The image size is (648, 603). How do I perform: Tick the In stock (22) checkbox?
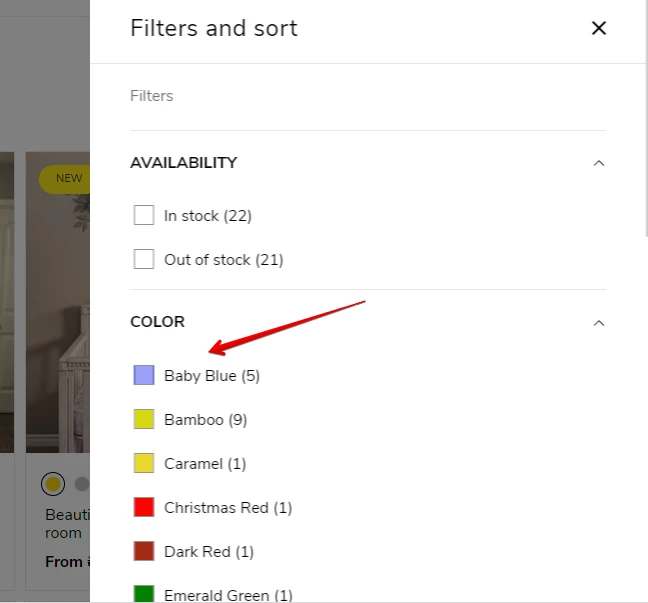144,215
